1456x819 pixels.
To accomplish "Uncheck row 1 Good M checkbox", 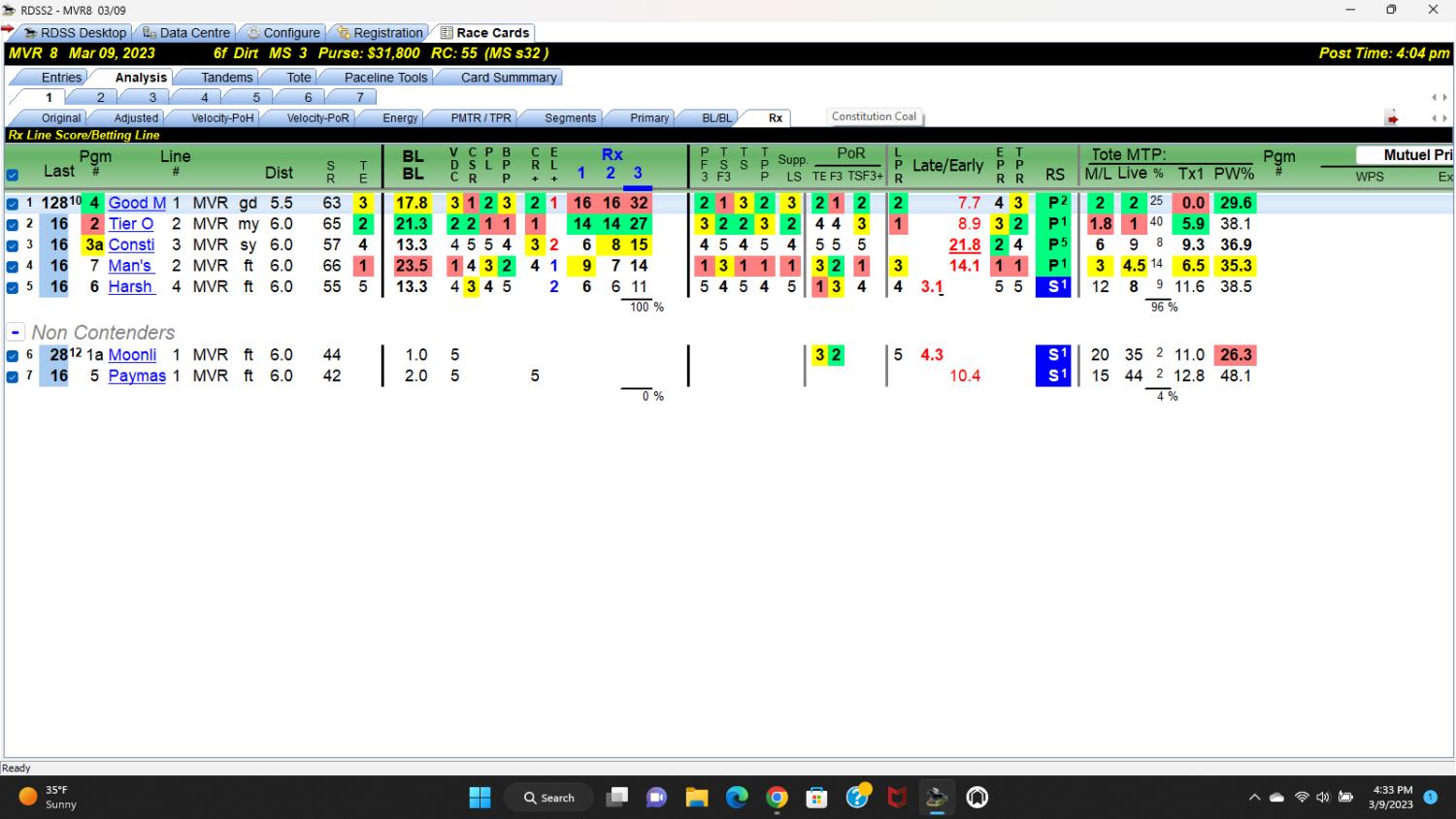I will point(13,204).
